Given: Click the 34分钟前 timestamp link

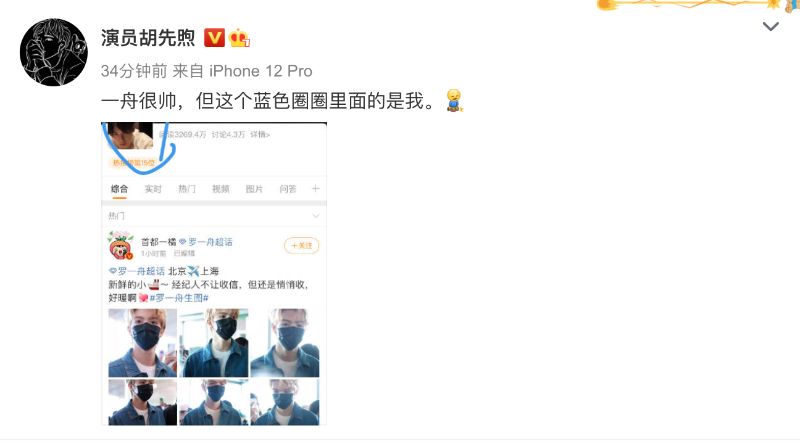Looking at the screenshot, I should click(134, 71).
